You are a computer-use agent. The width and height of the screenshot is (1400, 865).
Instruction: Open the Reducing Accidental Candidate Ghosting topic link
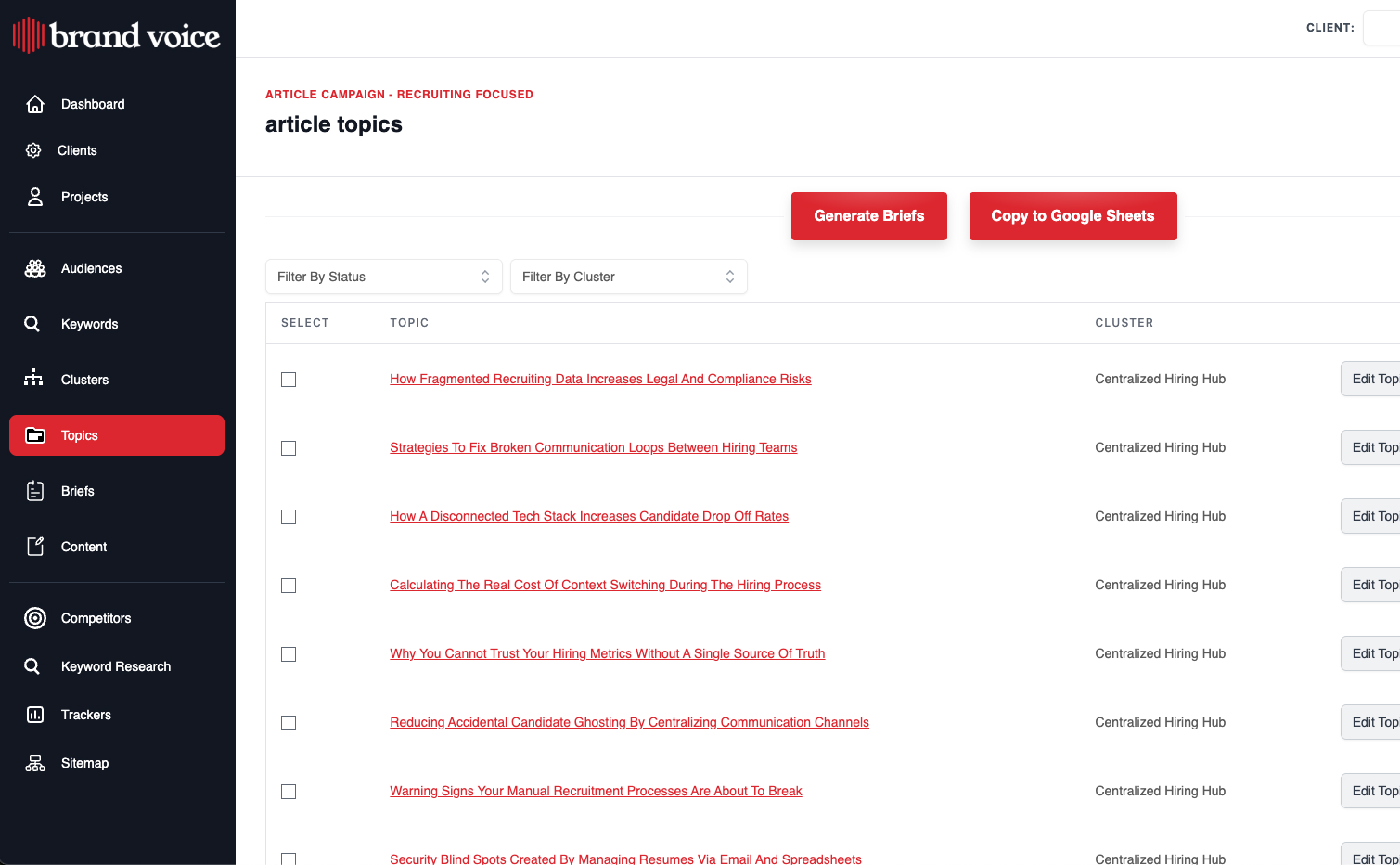629,722
